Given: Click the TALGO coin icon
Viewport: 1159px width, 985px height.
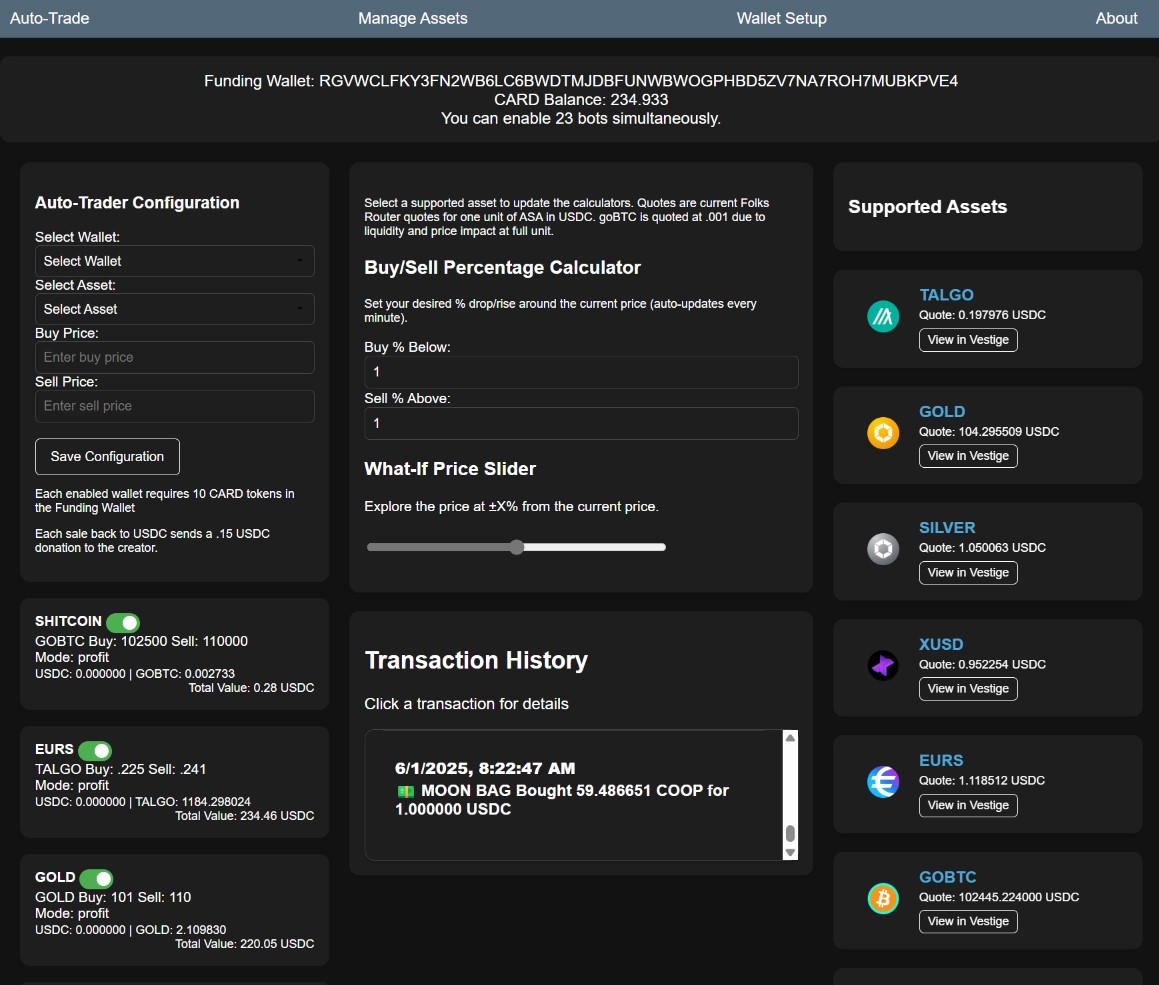Looking at the screenshot, I should [883, 317].
